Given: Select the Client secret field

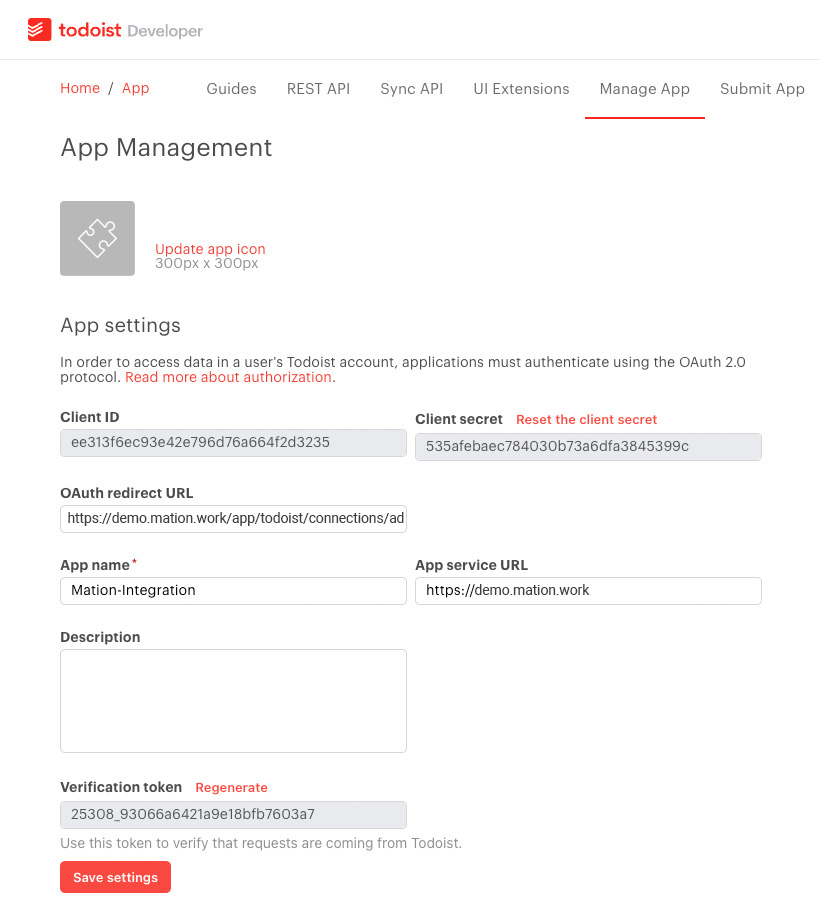Looking at the screenshot, I should (588, 447).
